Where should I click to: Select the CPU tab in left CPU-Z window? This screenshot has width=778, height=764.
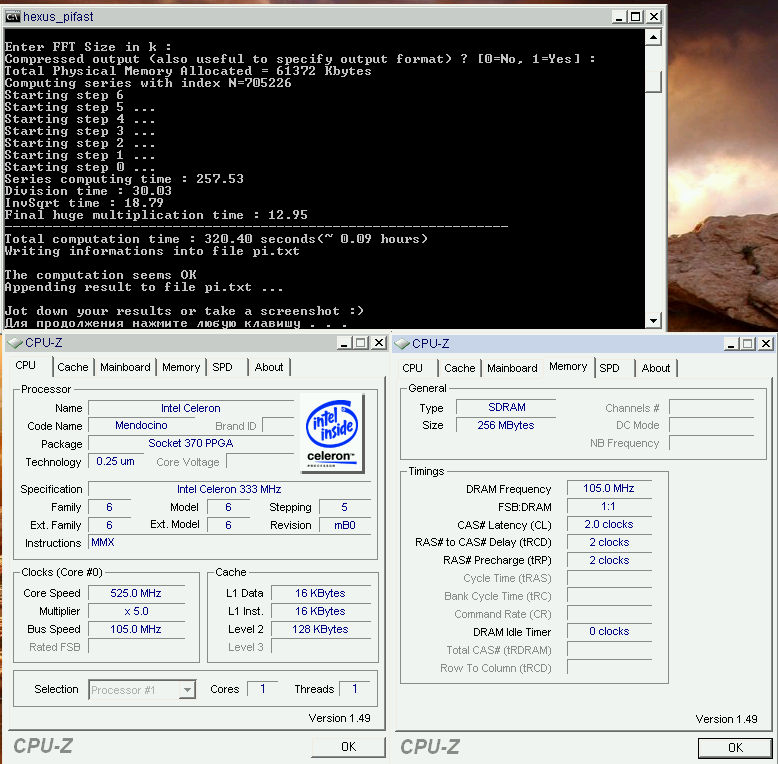(25, 366)
